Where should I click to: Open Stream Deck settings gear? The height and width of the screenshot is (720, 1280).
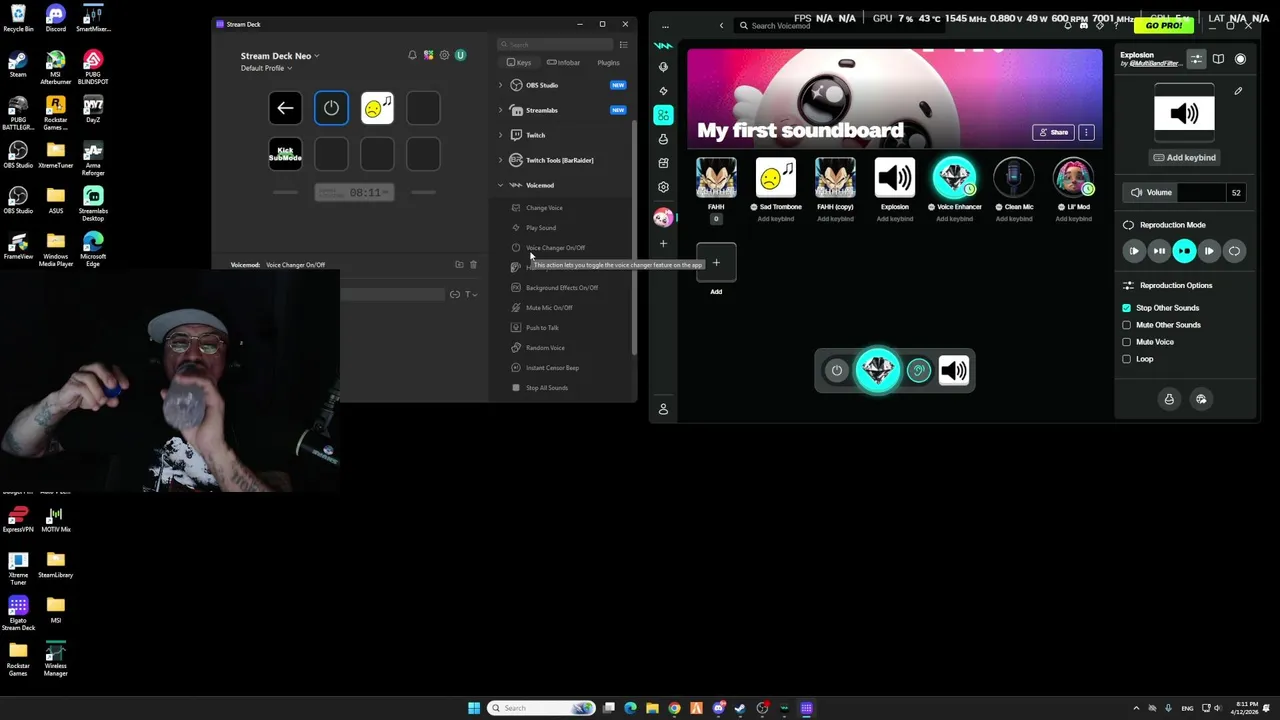click(x=444, y=55)
